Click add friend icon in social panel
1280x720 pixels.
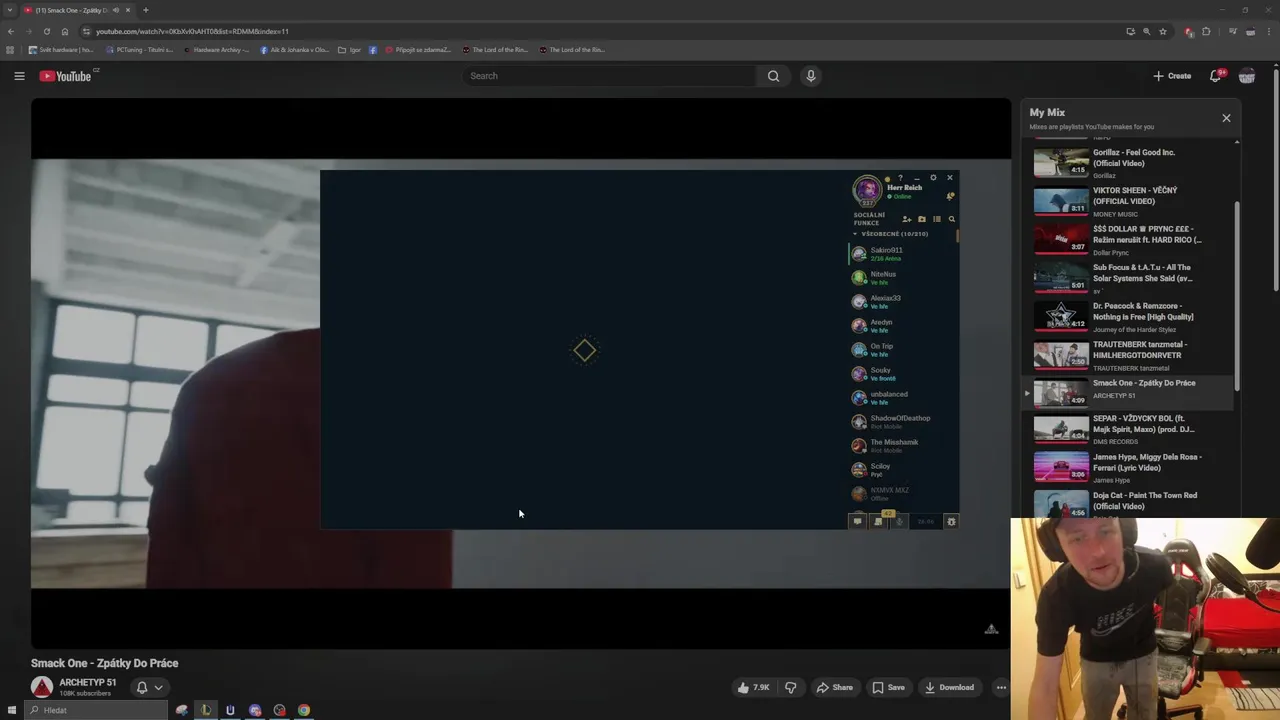907,219
